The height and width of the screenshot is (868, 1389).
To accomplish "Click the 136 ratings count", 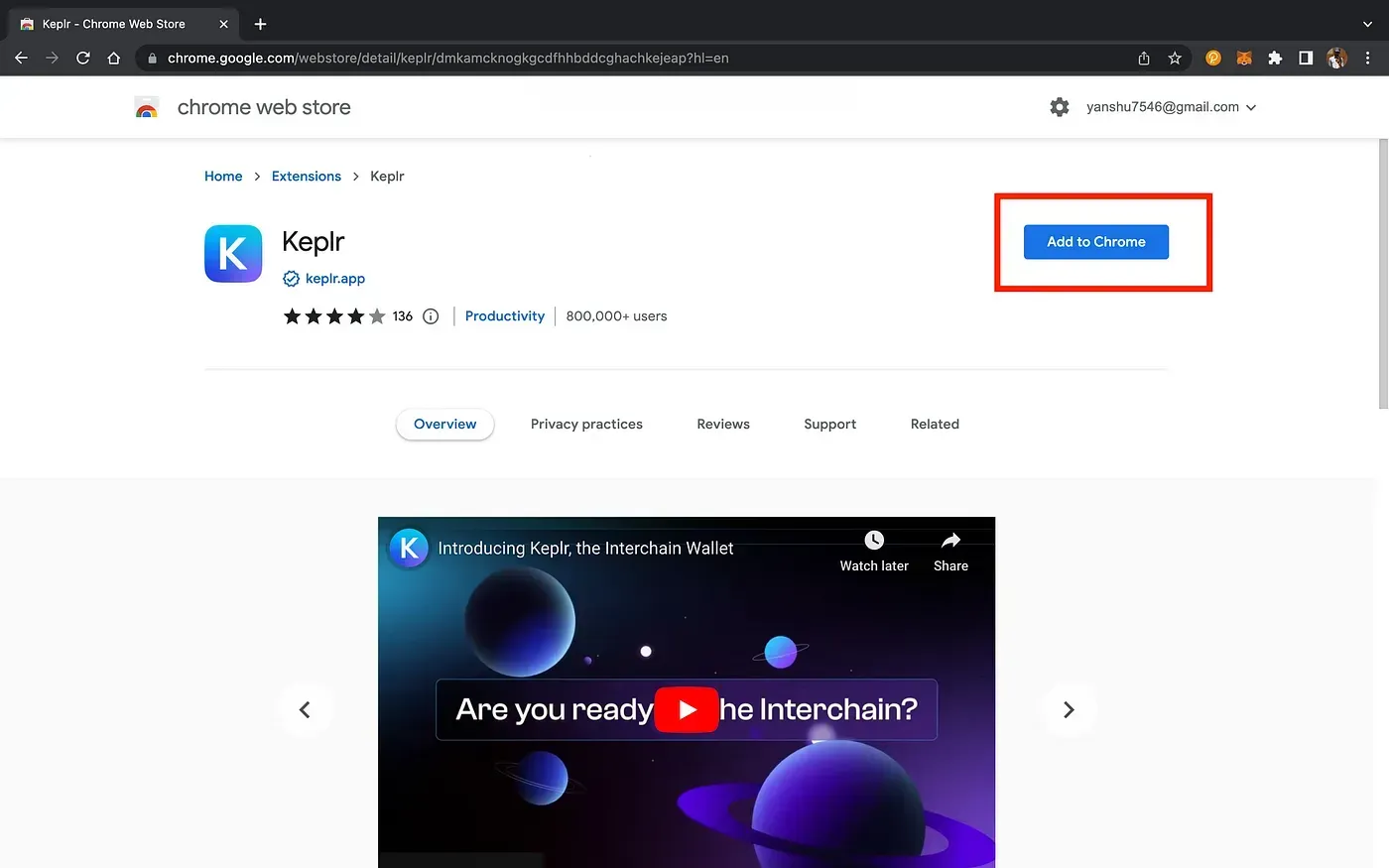I will point(403,316).
